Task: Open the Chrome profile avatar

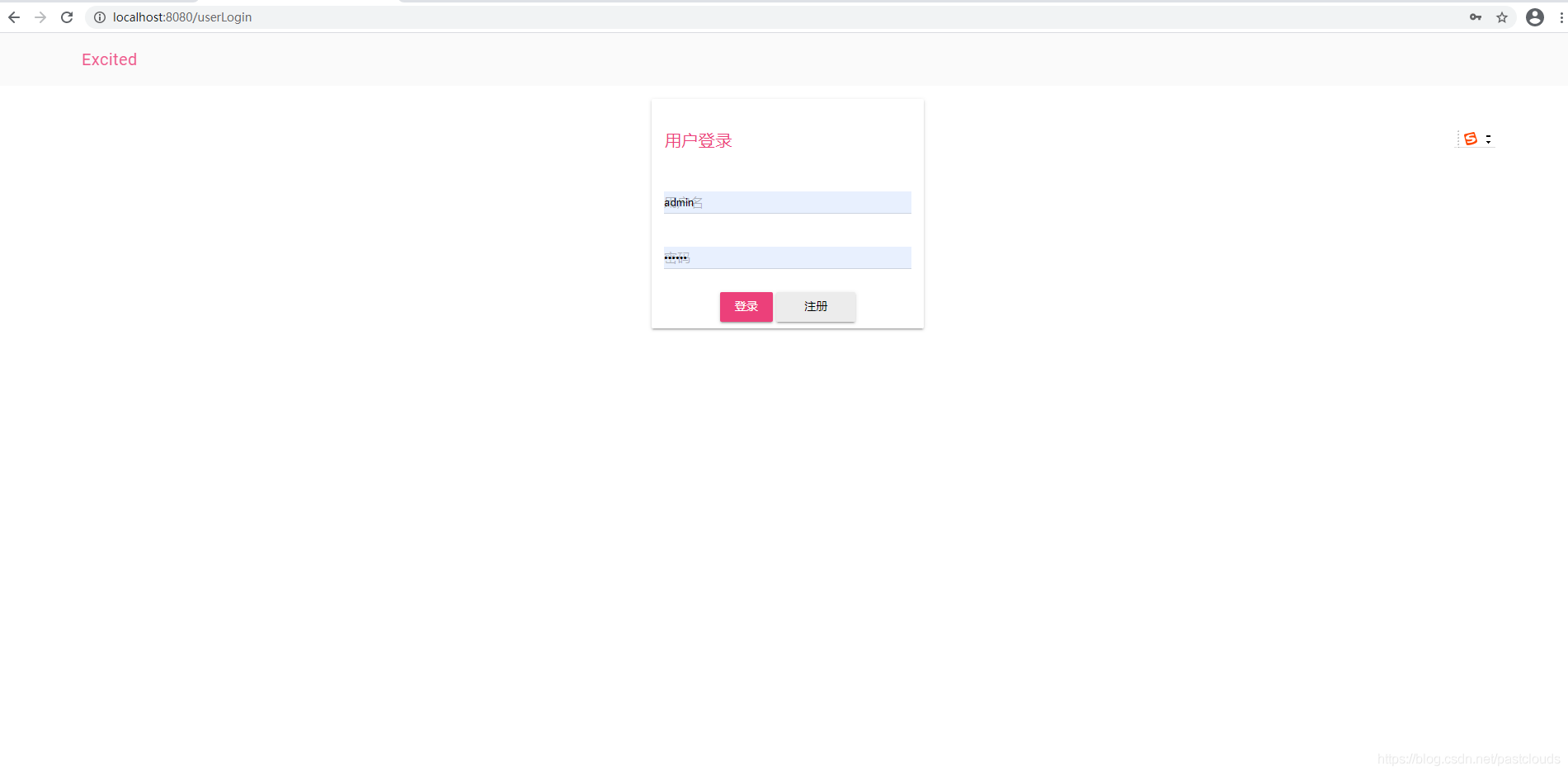Action: [x=1535, y=17]
